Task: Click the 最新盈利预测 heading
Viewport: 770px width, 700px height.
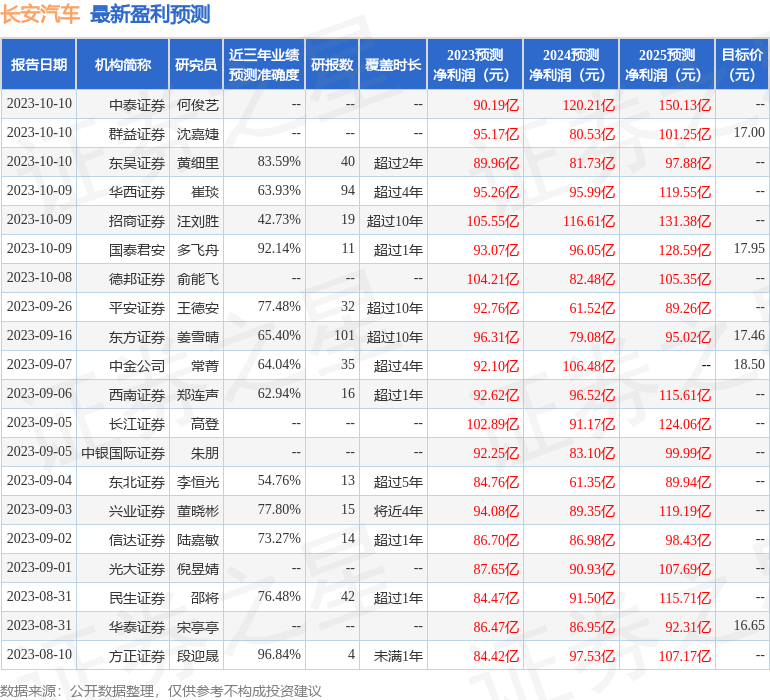Action: tap(150, 14)
